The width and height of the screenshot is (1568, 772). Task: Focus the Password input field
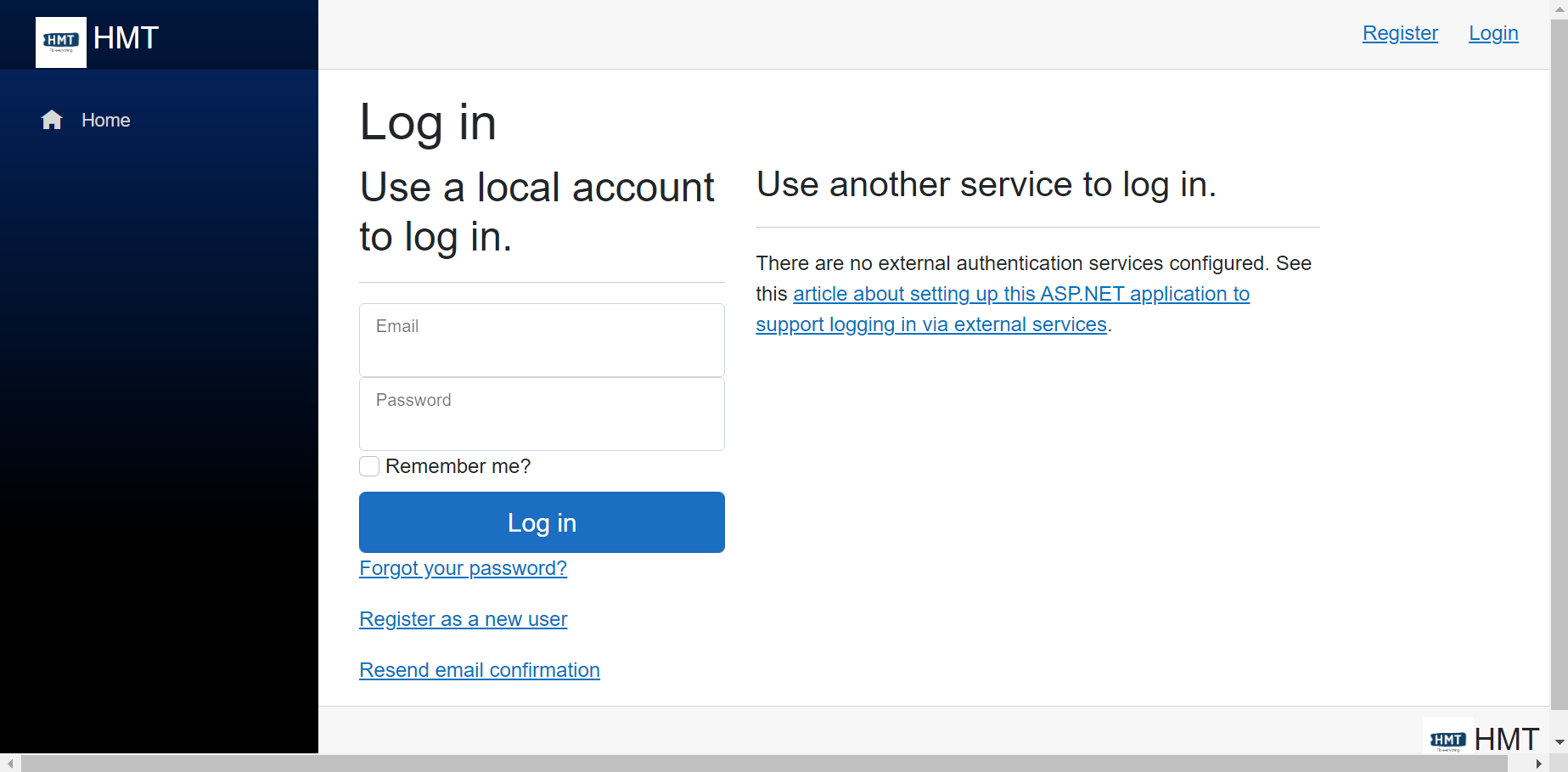542,414
